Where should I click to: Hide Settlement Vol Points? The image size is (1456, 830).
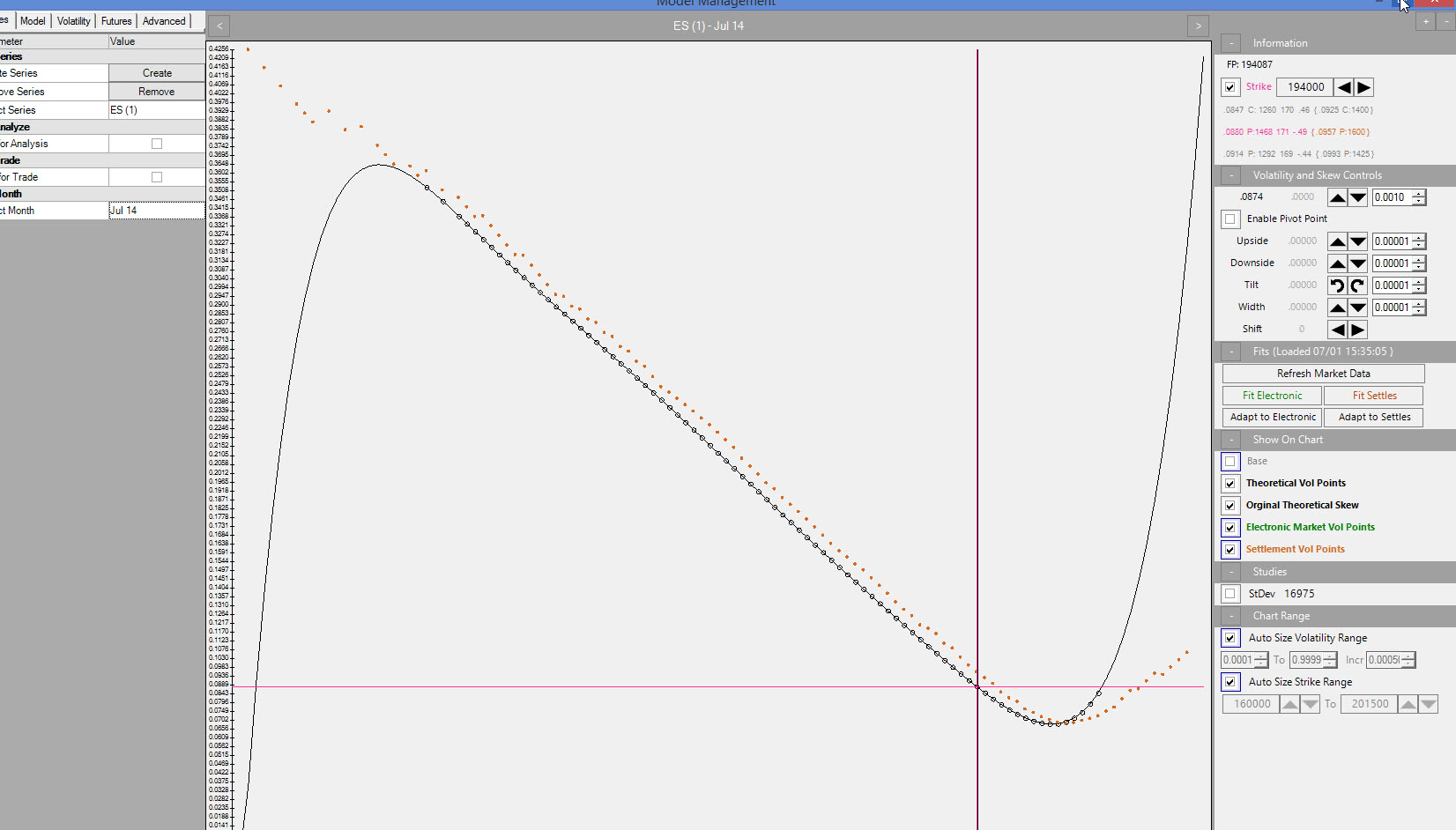1230,550
